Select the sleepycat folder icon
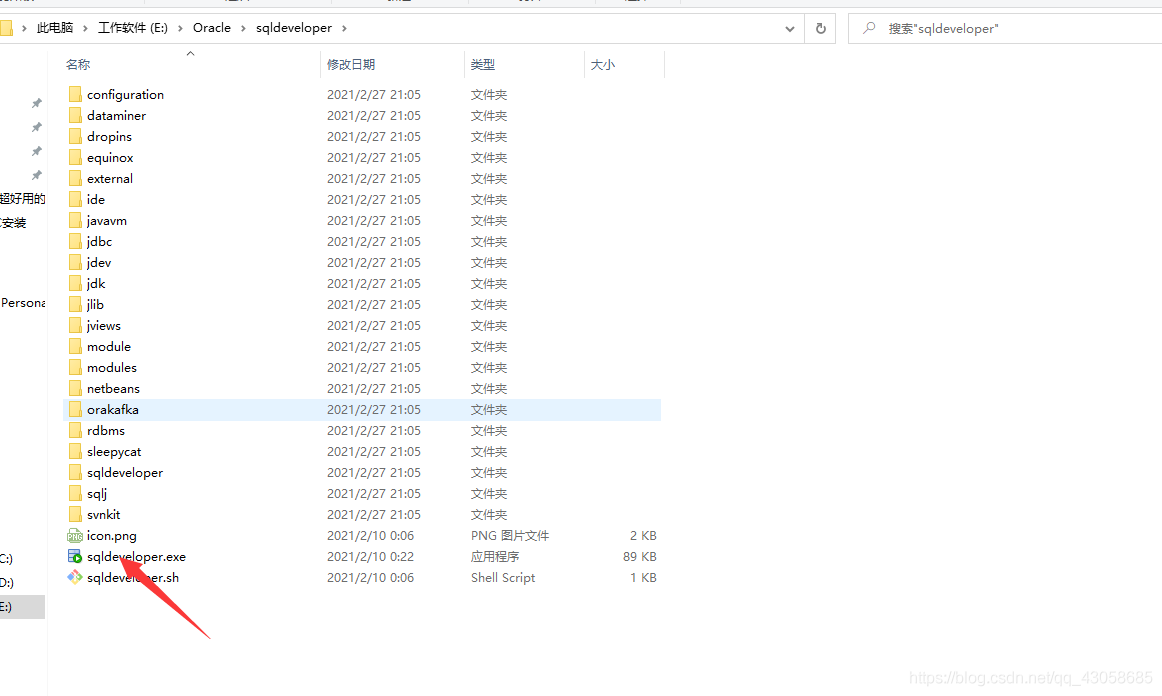Screen dimensions: 1162x696 point(75,451)
